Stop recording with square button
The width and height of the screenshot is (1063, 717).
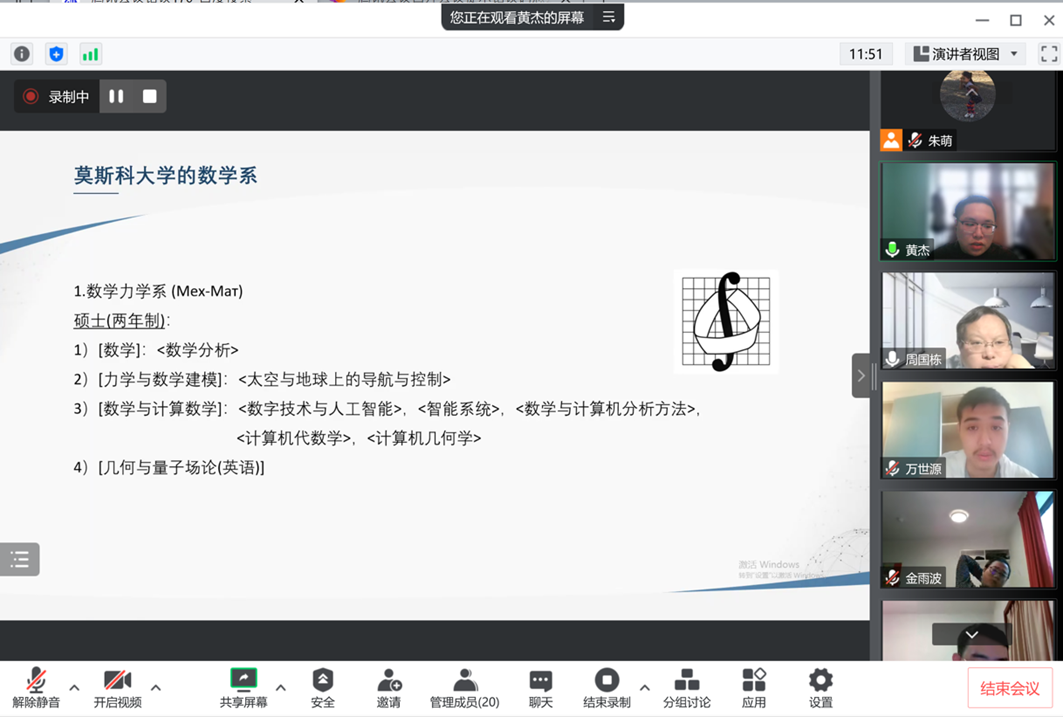(149, 97)
